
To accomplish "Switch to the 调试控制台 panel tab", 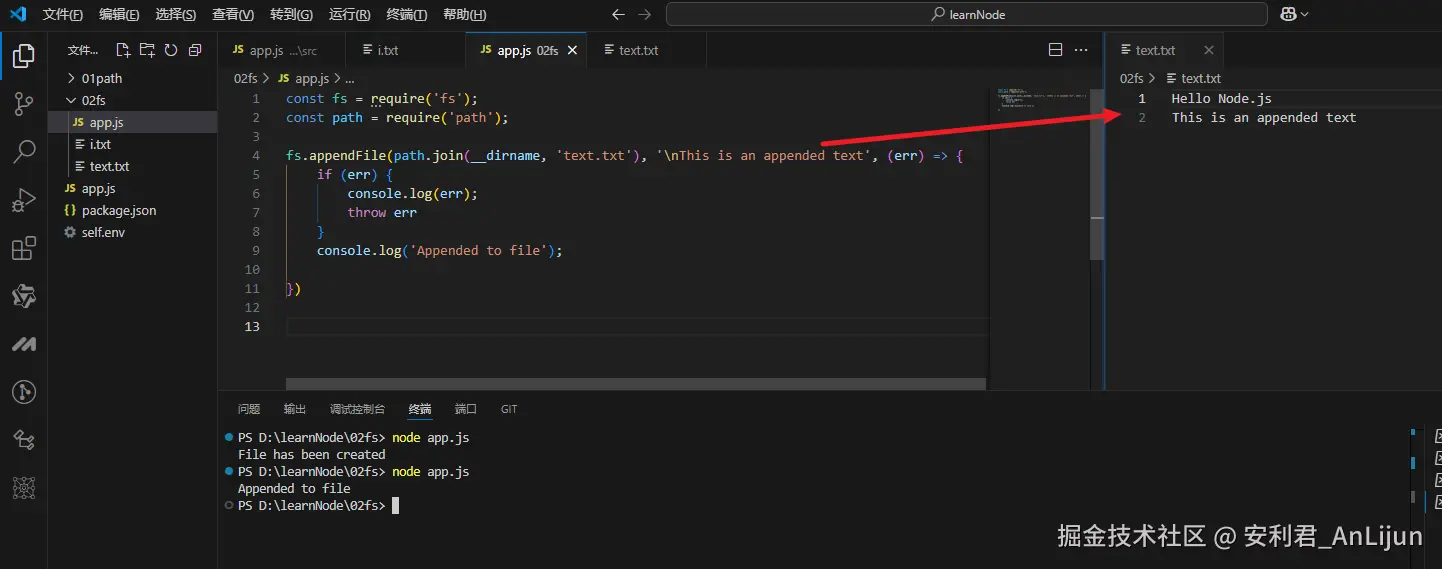I will 357,409.
